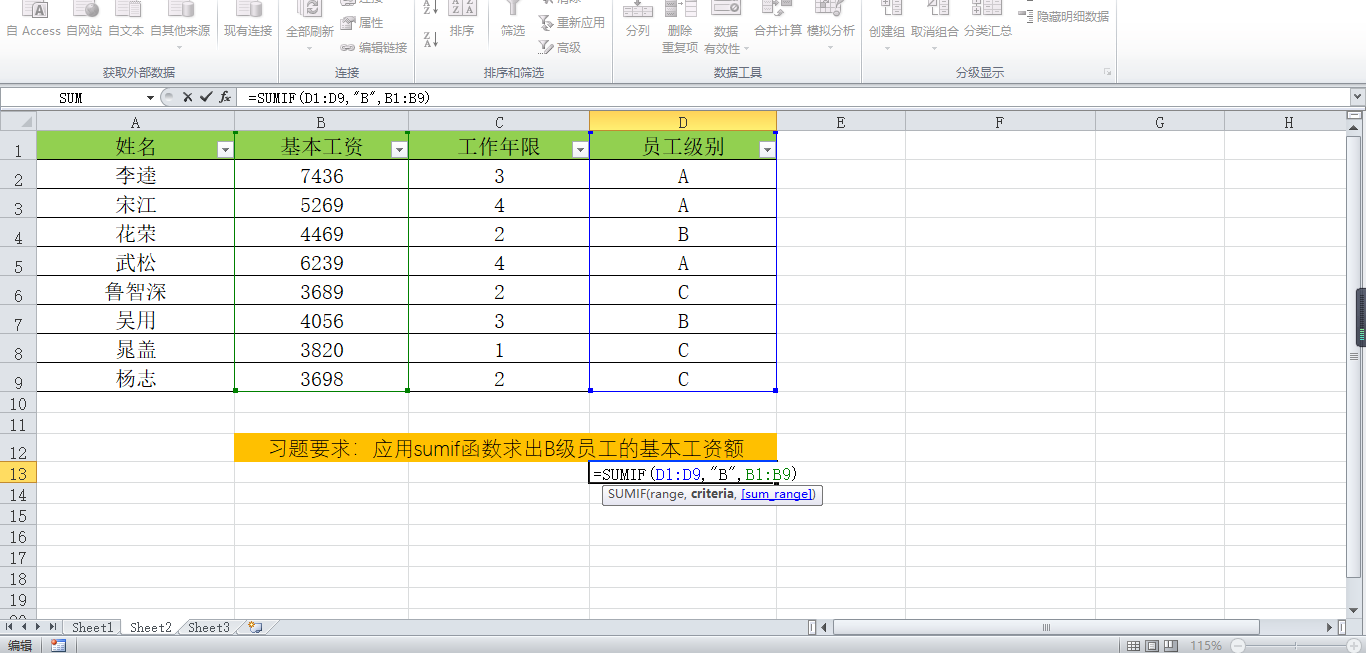Image resolution: width=1366 pixels, height=653 pixels.
Task: Open the 工作年限 column filter dropdown
Action: click(x=580, y=150)
